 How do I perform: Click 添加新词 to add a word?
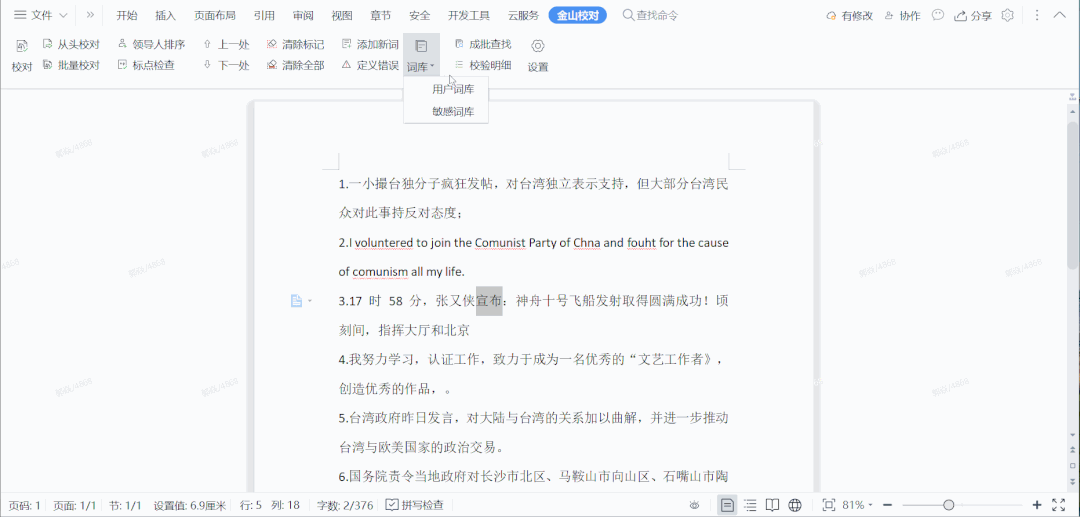pyautogui.click(x=370, y=45)
